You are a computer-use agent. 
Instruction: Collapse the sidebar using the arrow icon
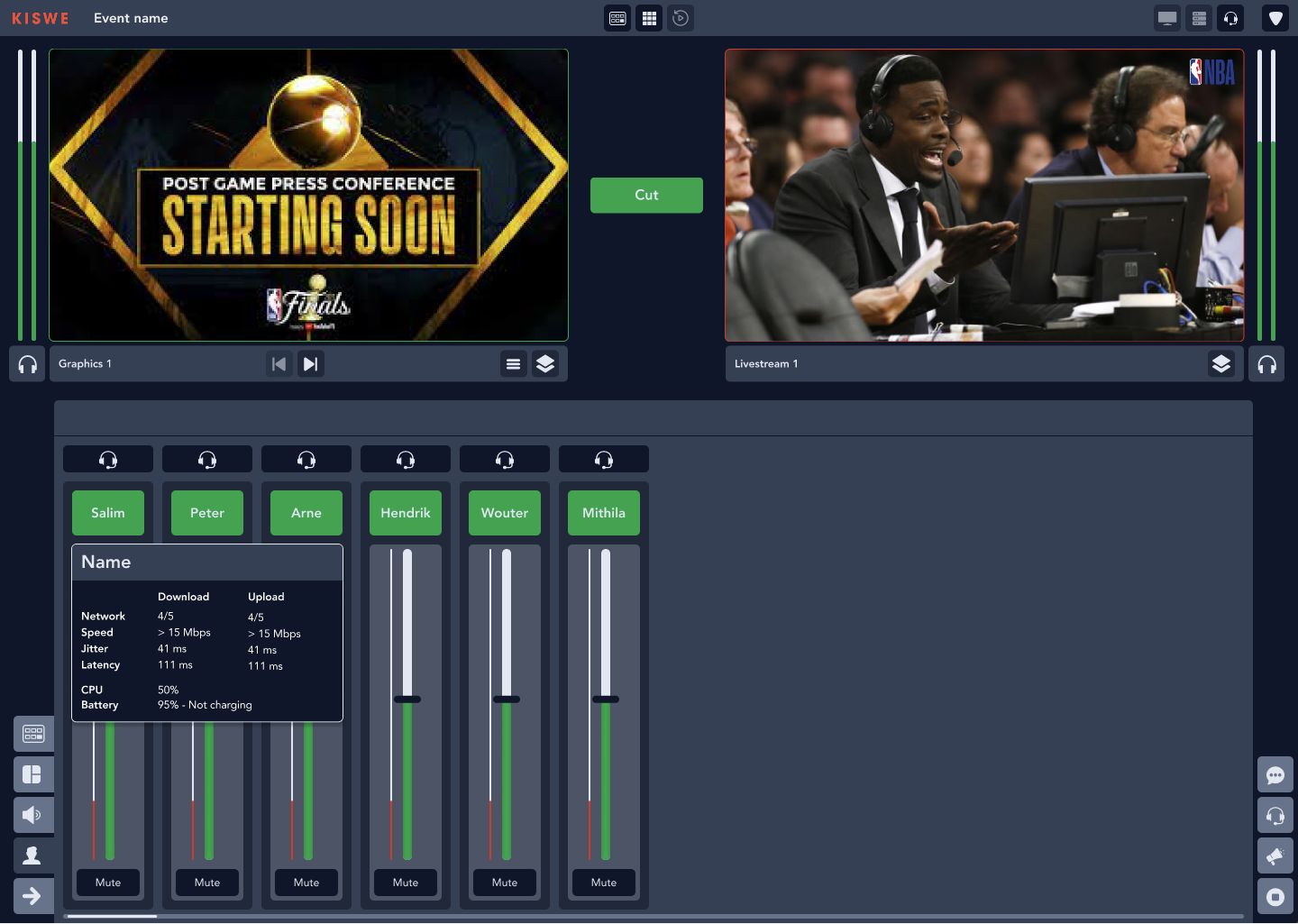(x=33, y=895)
